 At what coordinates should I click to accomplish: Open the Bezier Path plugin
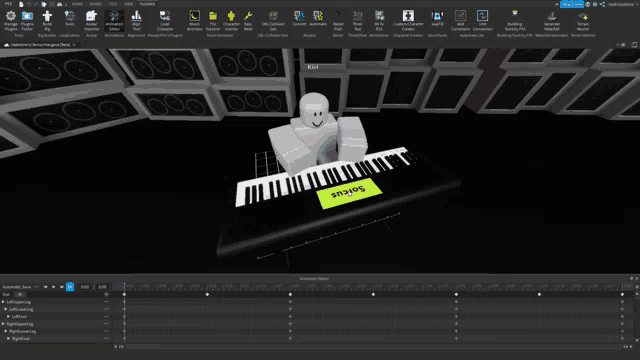point(338,21)
